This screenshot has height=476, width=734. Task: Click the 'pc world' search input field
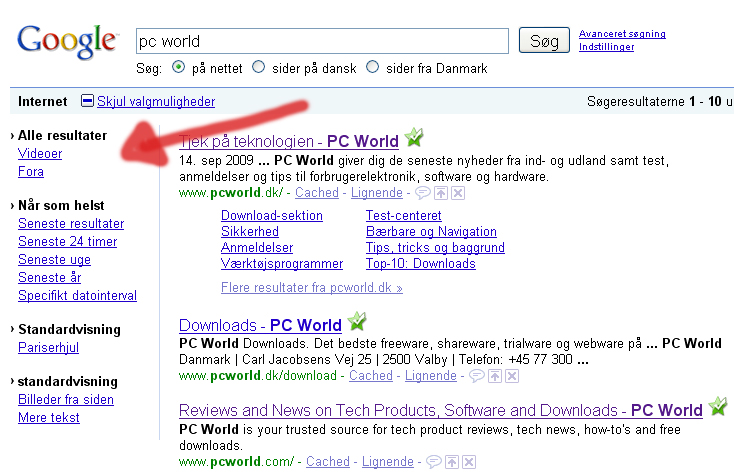[x=322, y=42]
